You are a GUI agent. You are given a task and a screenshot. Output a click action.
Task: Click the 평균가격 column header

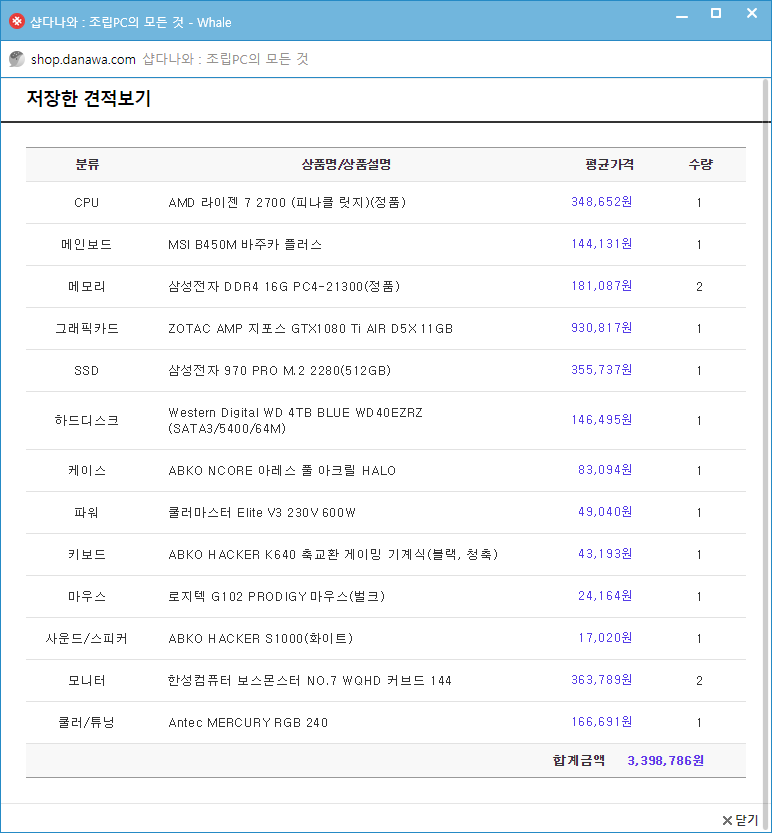[x=609, y=164]
